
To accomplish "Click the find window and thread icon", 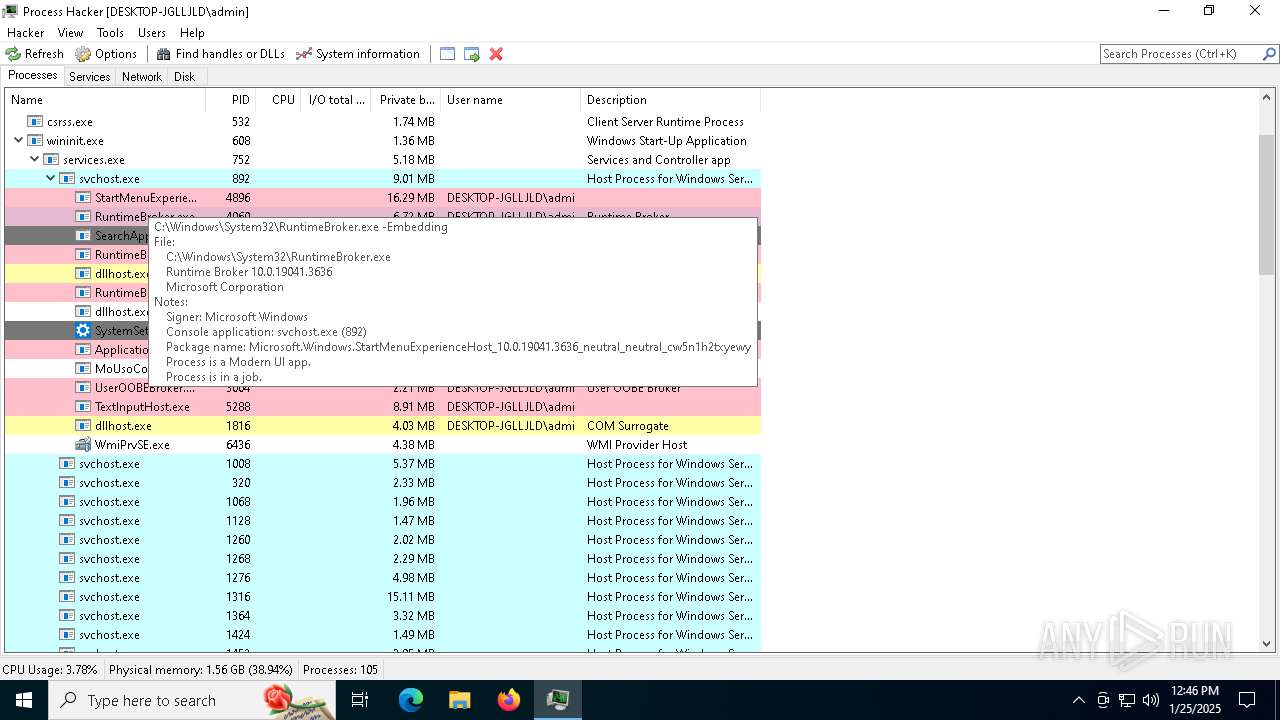I will pos(471,54).
